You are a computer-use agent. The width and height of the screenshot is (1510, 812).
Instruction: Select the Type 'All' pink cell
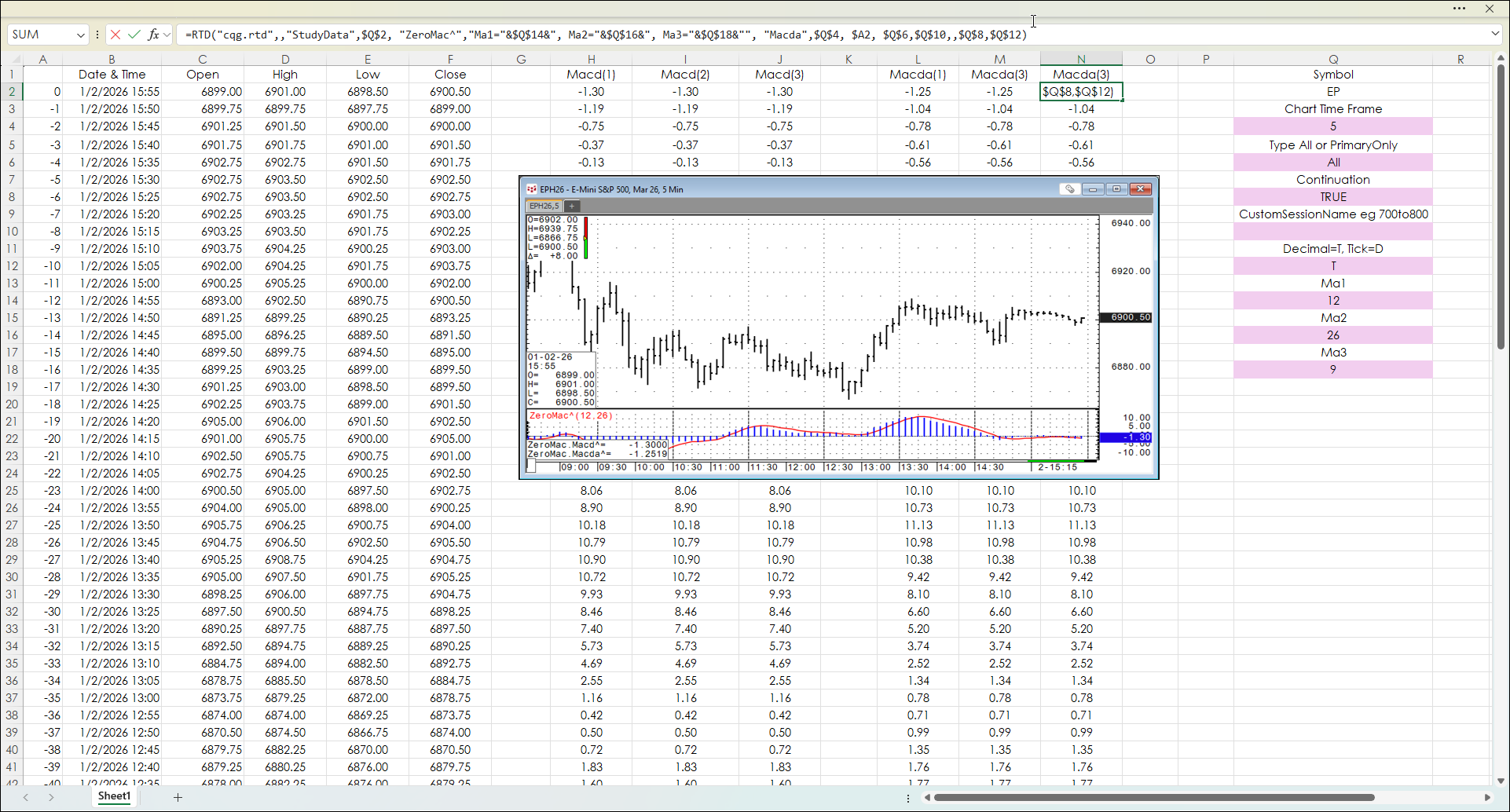coord(1332,163)
